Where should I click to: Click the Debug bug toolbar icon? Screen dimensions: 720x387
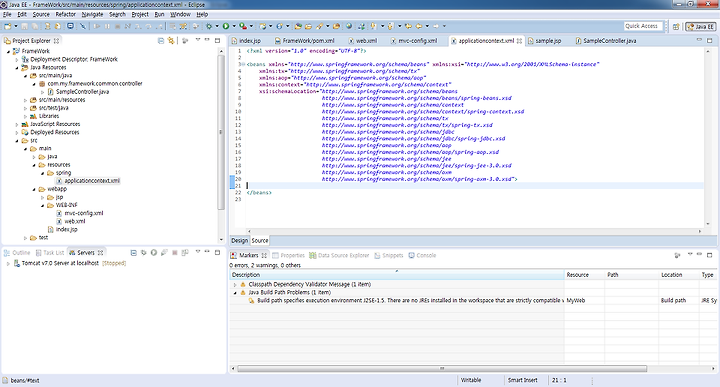tap(209, 26)
